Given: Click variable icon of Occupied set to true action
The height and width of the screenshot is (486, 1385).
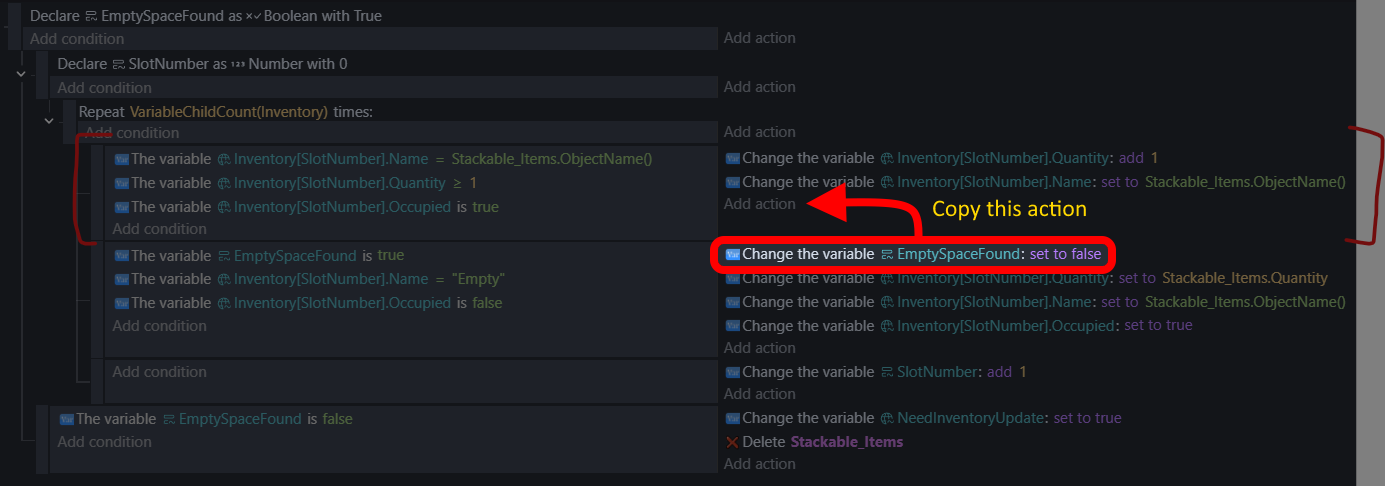Looking at the screenshot, I should click(x=732, y=326).
